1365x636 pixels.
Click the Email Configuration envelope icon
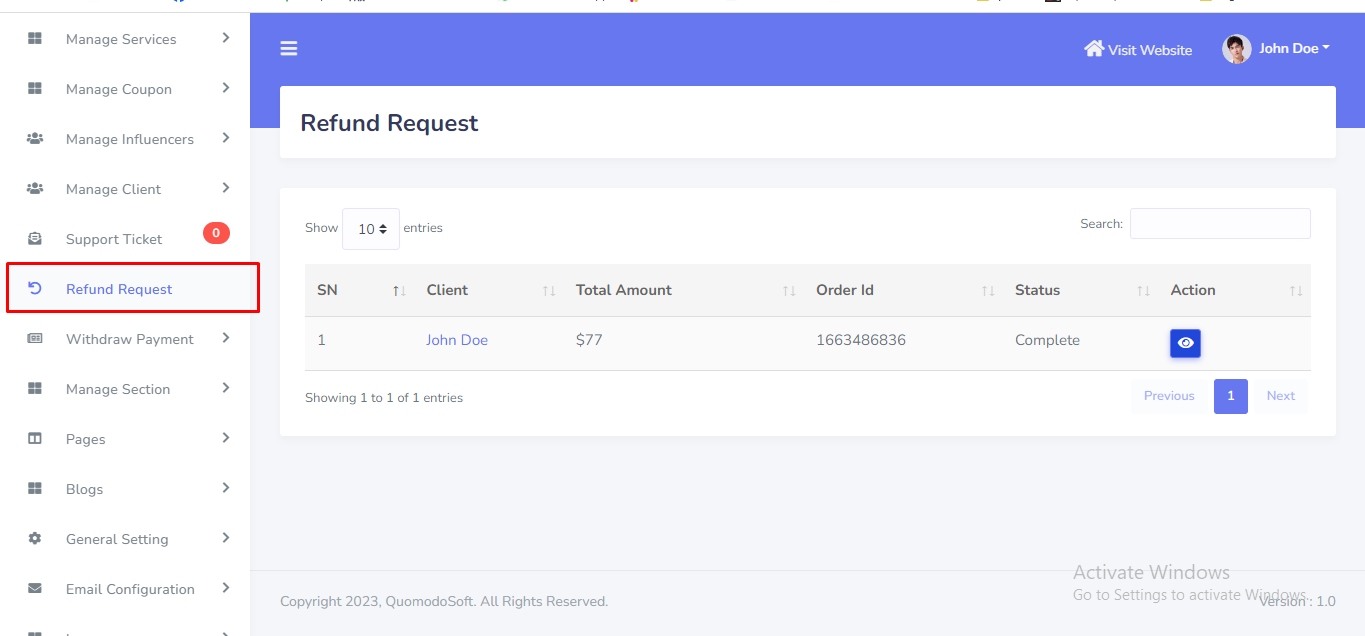tap(35, 589)
